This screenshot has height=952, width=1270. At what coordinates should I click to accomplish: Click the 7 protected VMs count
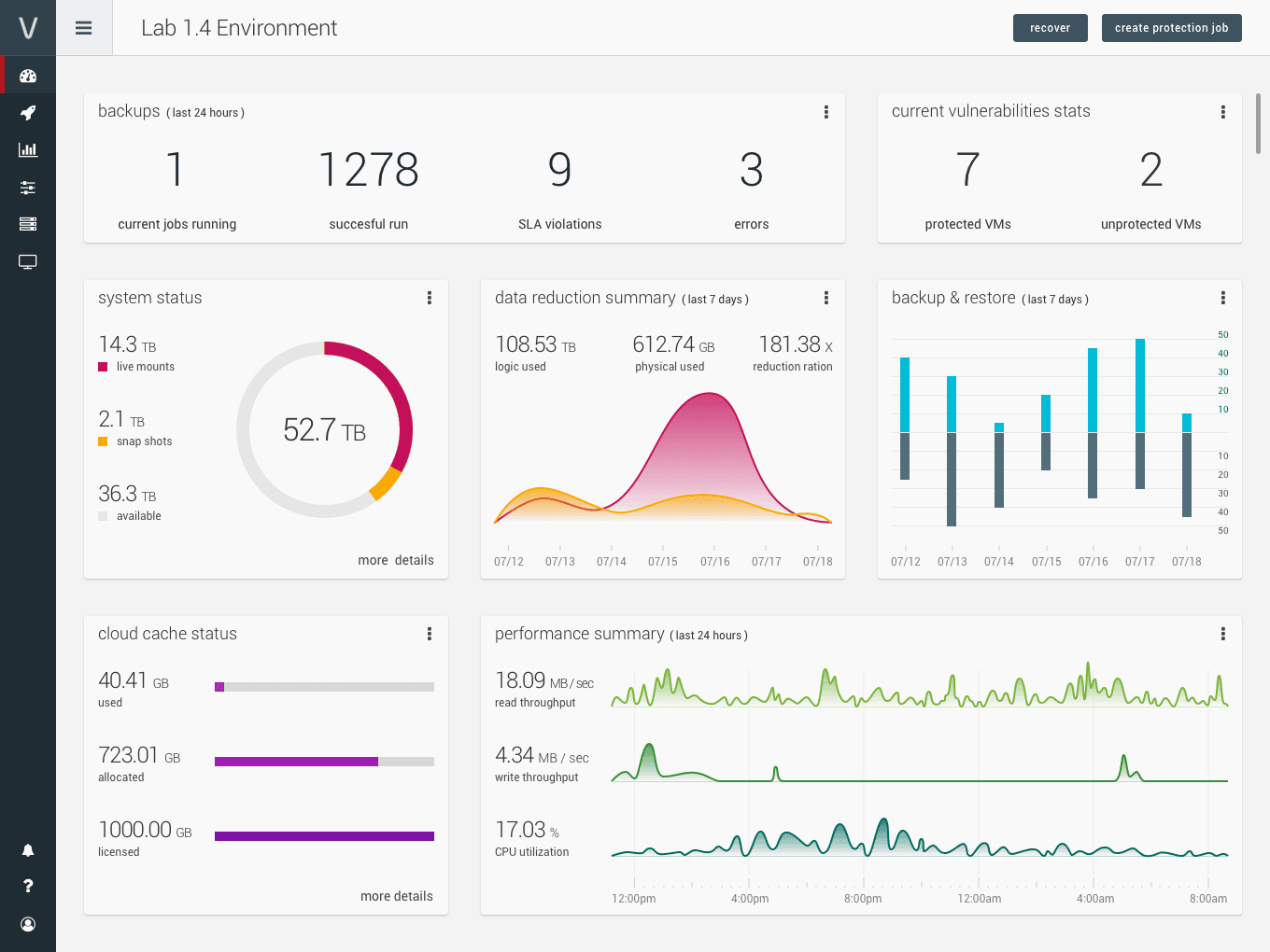click(968, 170)
